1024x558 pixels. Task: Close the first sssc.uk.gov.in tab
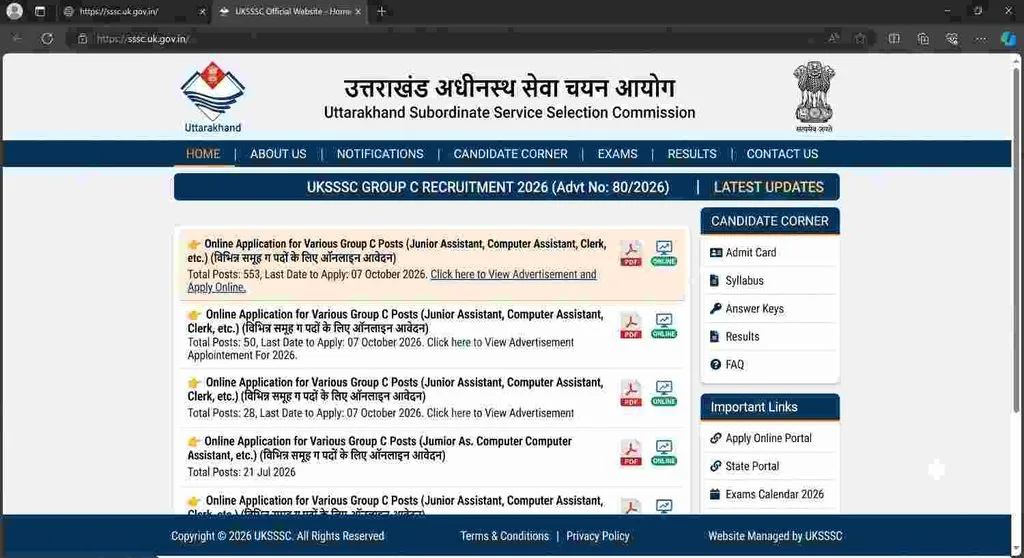(x=202, y=11)
